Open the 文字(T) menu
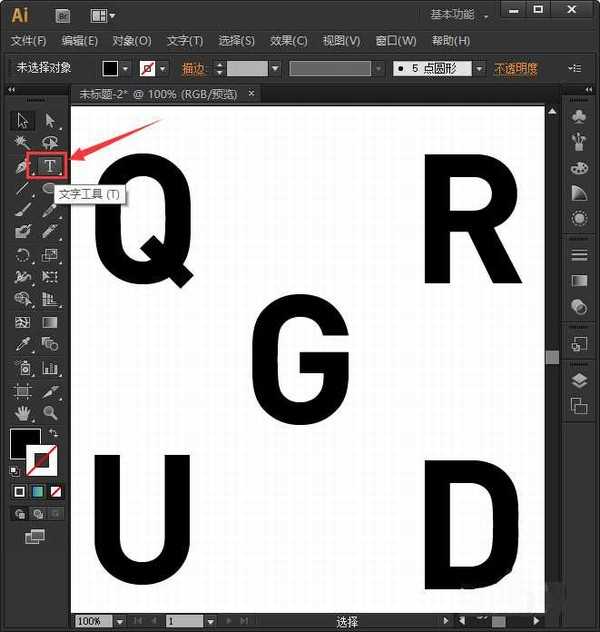Viewport: 600px width, 632px height. [x=185, y=41]
